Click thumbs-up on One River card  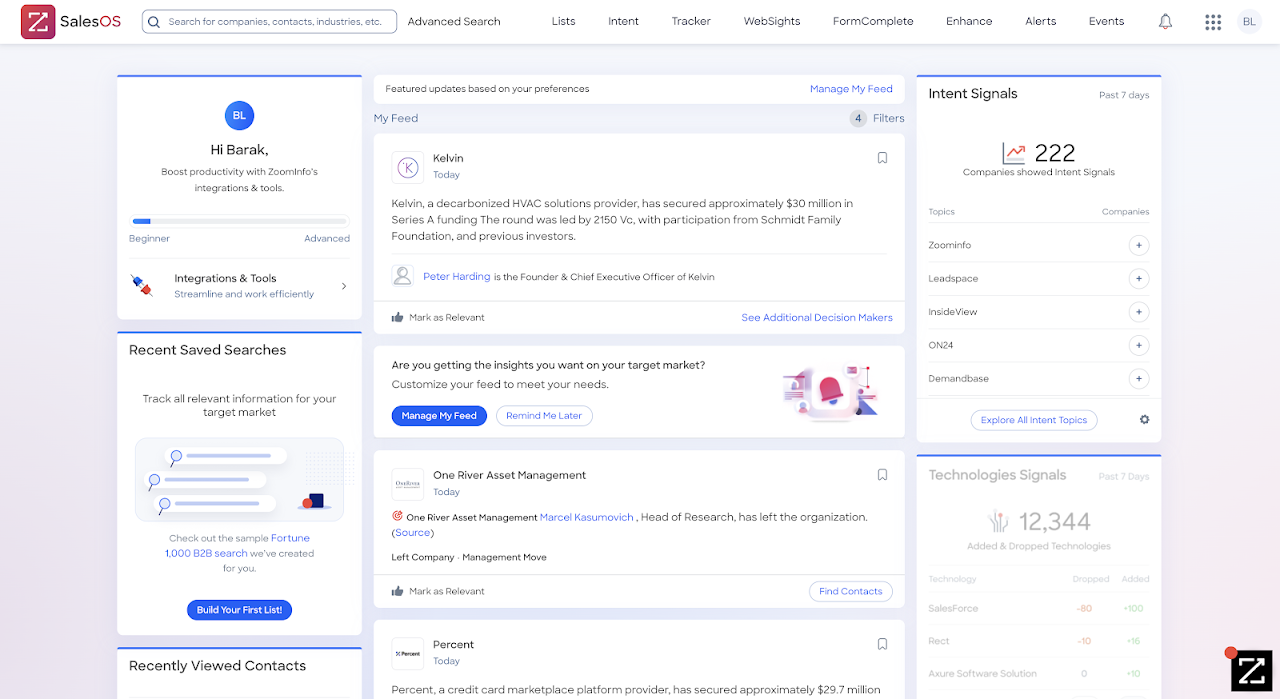[397, 591]
